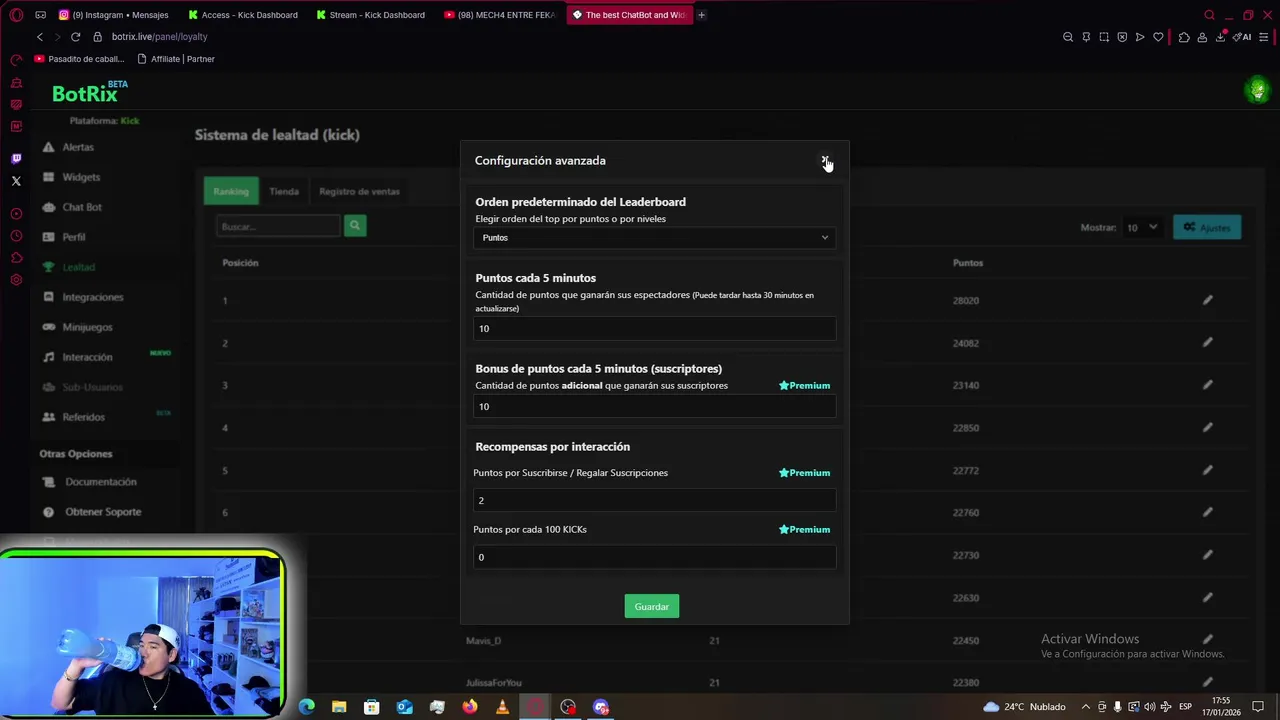Click the green search button
Screen dimensions: 1280x720
(355, 226)
